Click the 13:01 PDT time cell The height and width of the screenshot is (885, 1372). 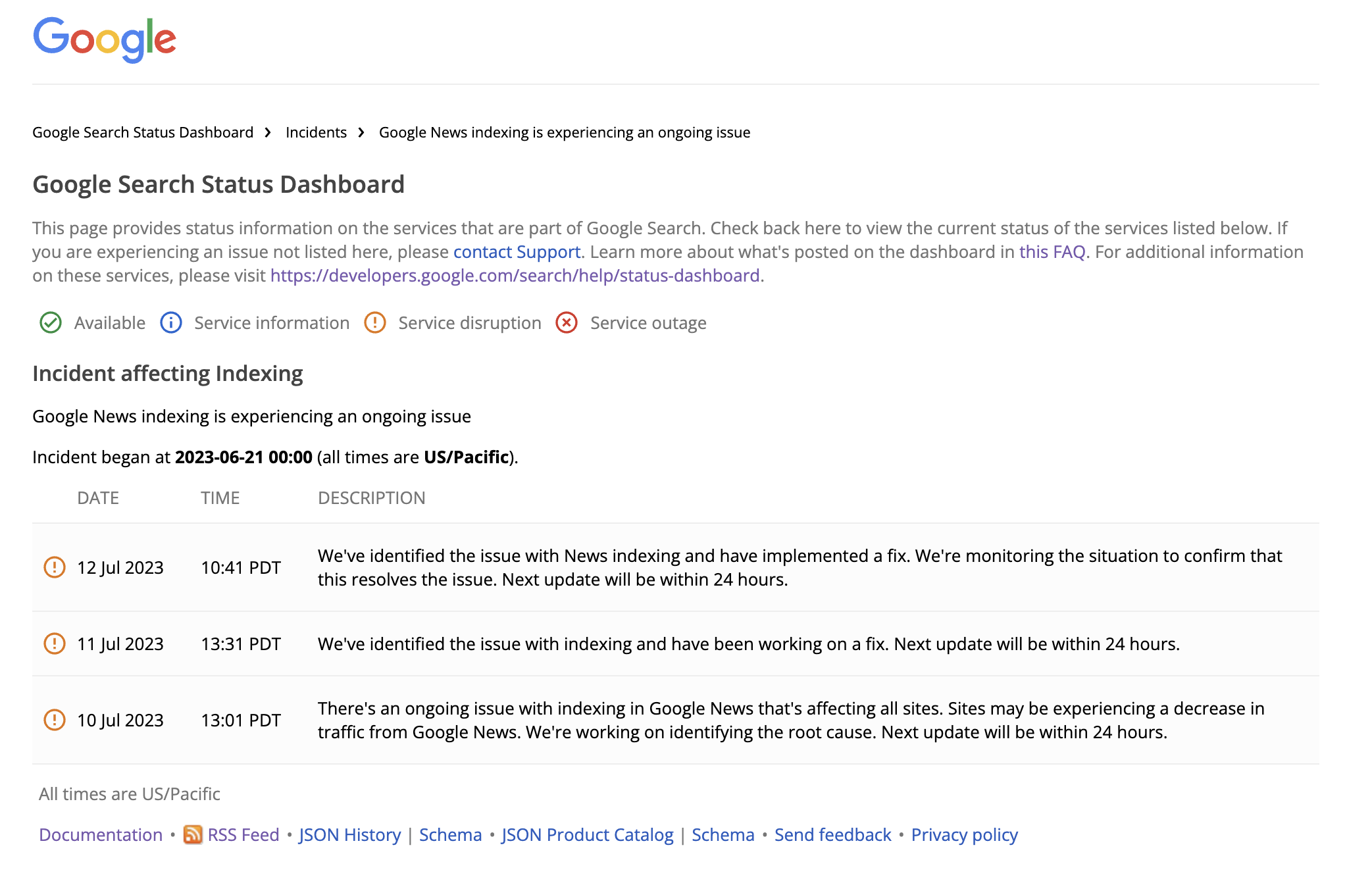tap(241, 721)
